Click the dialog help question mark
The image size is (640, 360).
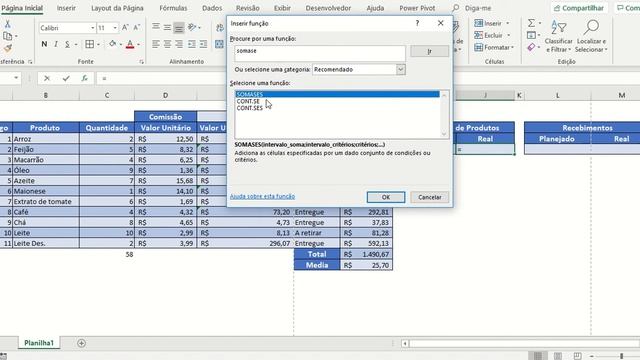tap(417, 23)
